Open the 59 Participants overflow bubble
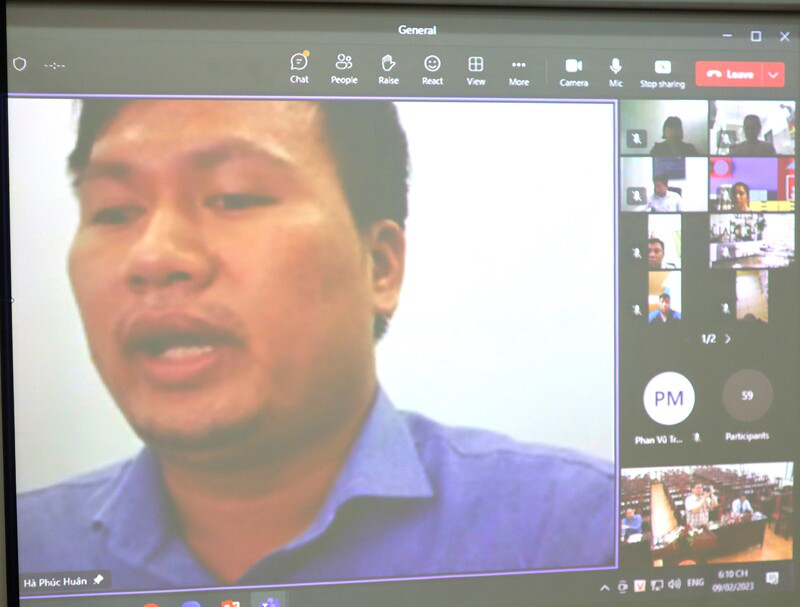 pyautogui.click(x=747, y=396)
